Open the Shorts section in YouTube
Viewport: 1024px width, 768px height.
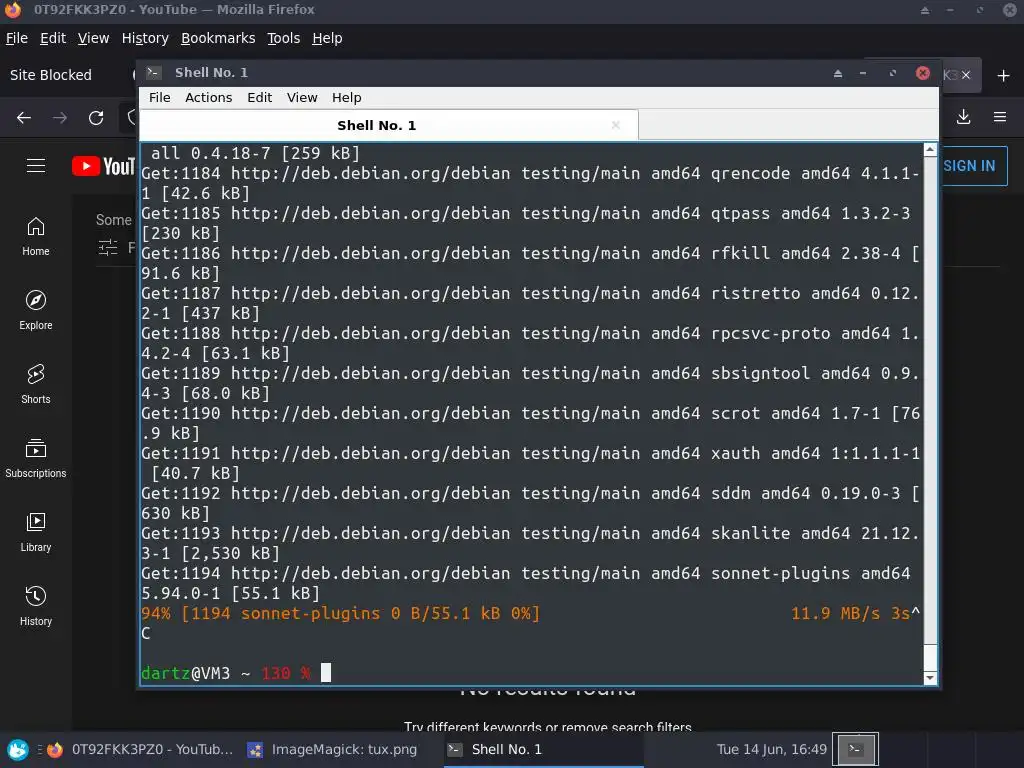35,385
